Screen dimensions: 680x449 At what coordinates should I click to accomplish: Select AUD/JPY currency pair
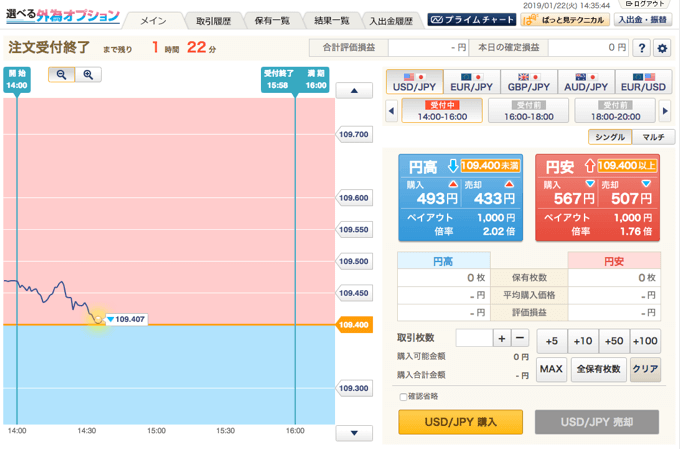coord(586,82)
